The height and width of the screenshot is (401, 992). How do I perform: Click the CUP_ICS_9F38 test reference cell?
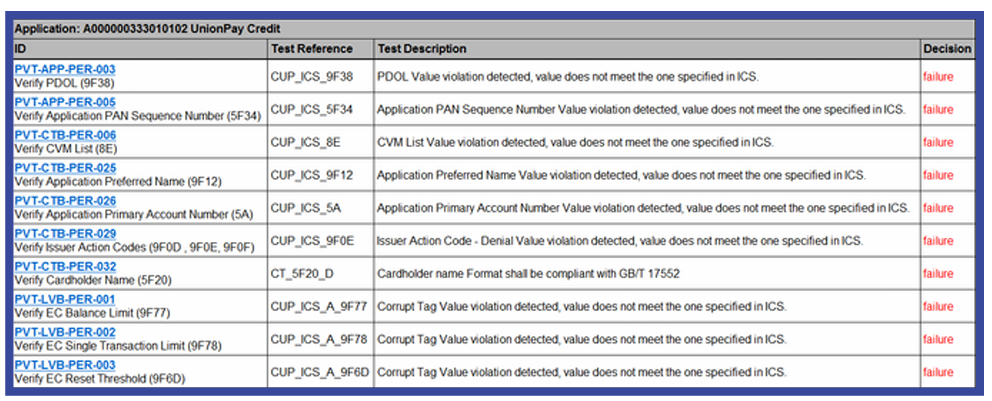(312, 76)
